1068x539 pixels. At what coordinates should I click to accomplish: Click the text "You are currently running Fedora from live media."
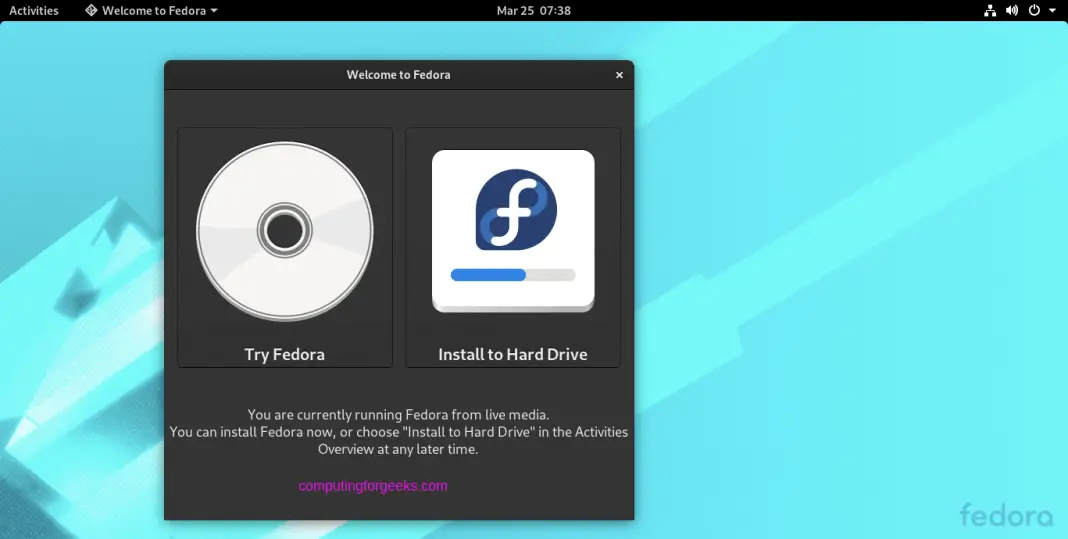tap(398, 414)
